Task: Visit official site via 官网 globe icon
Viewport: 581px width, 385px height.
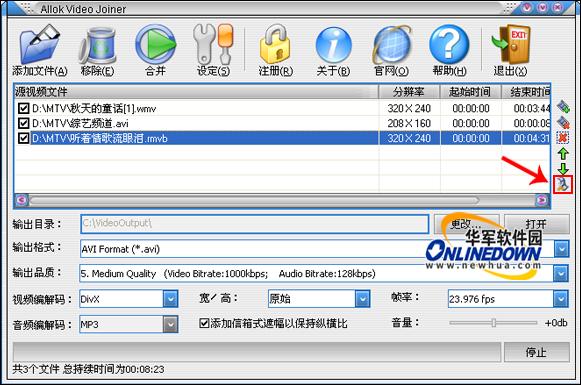Action: 392,45
